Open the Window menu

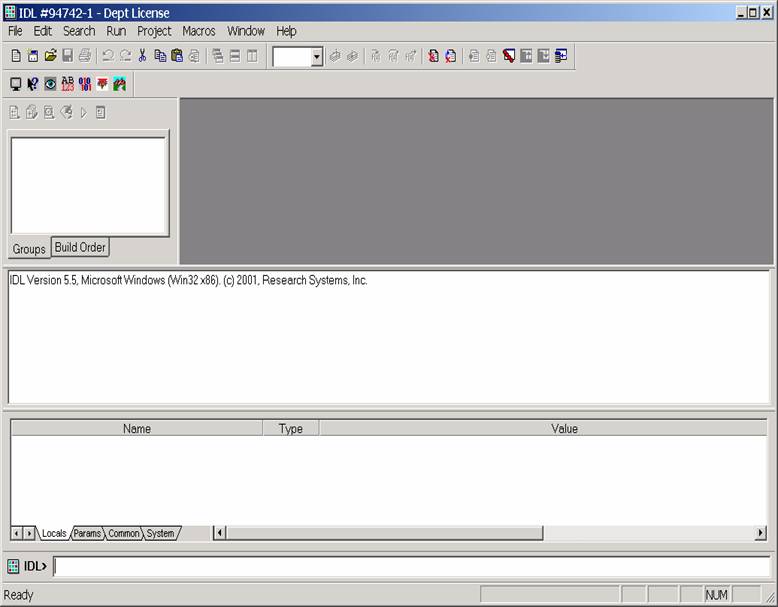click(x=246, y=31)
